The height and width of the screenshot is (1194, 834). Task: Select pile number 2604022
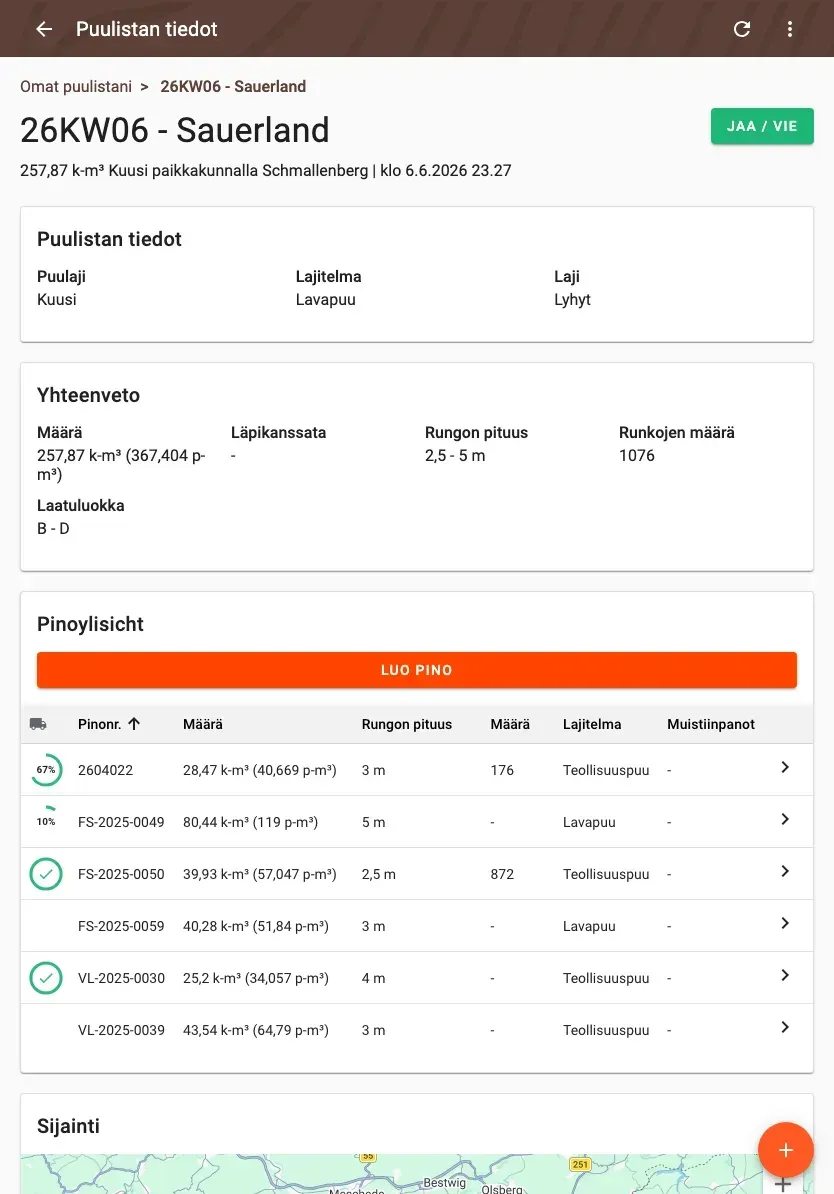105,770
